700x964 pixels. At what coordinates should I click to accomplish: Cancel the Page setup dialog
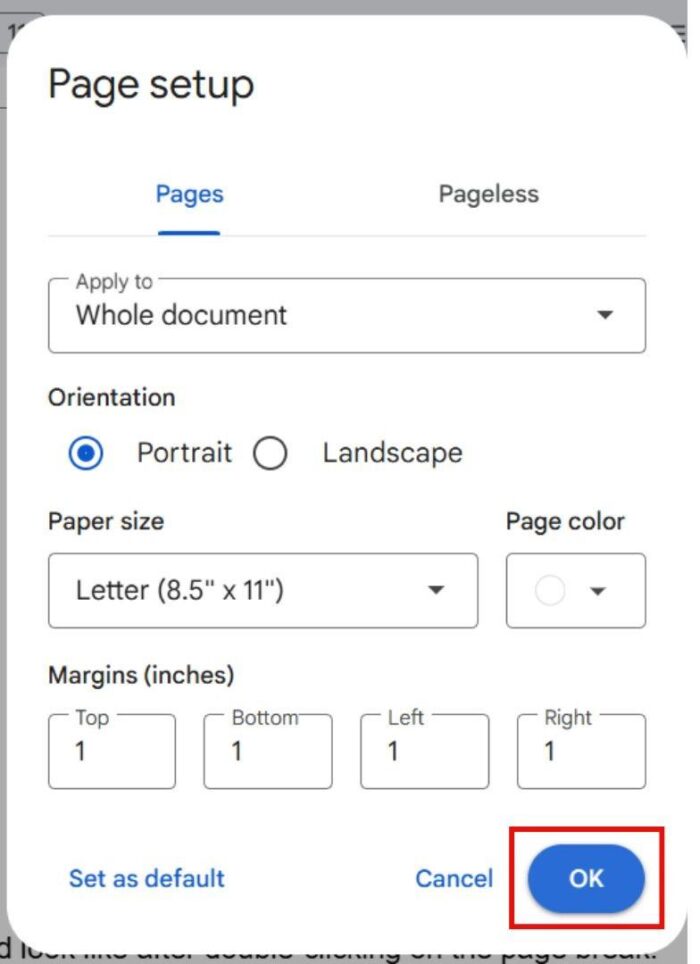(x=454, y=878)
